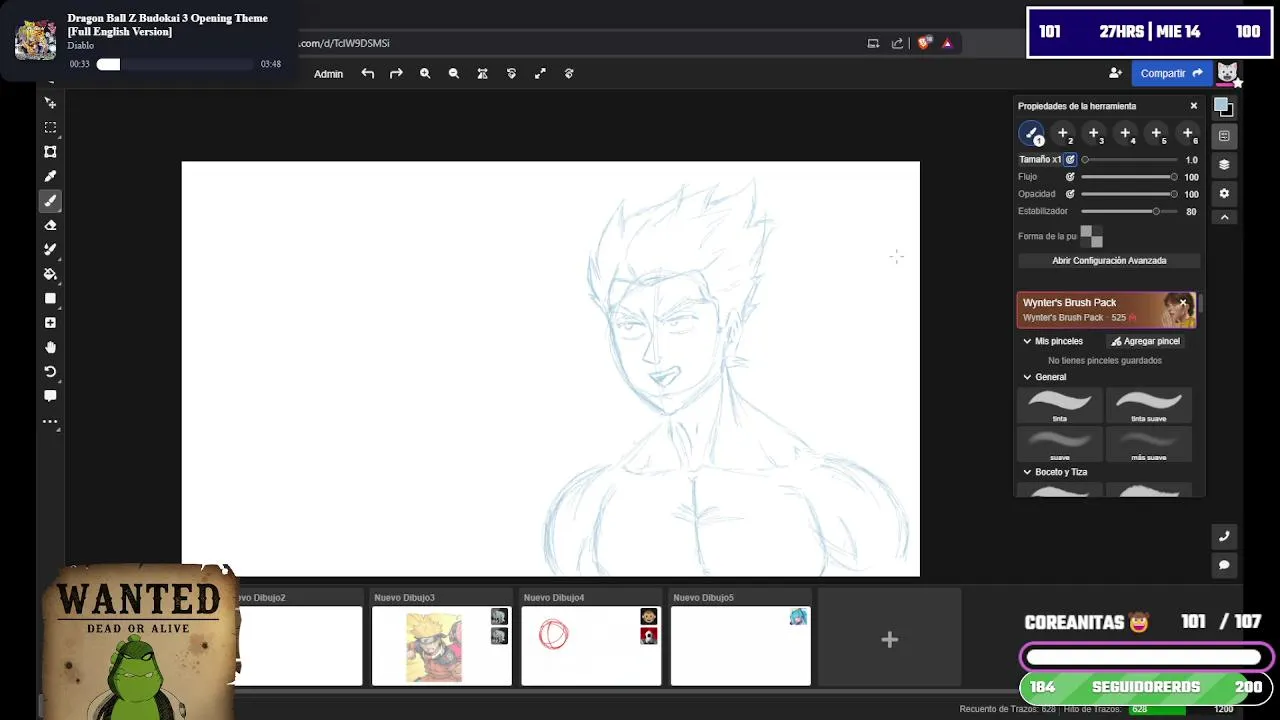1280x720 pixels.
Task: Collapse the General brushes section
Action: tap(1027, 377)
